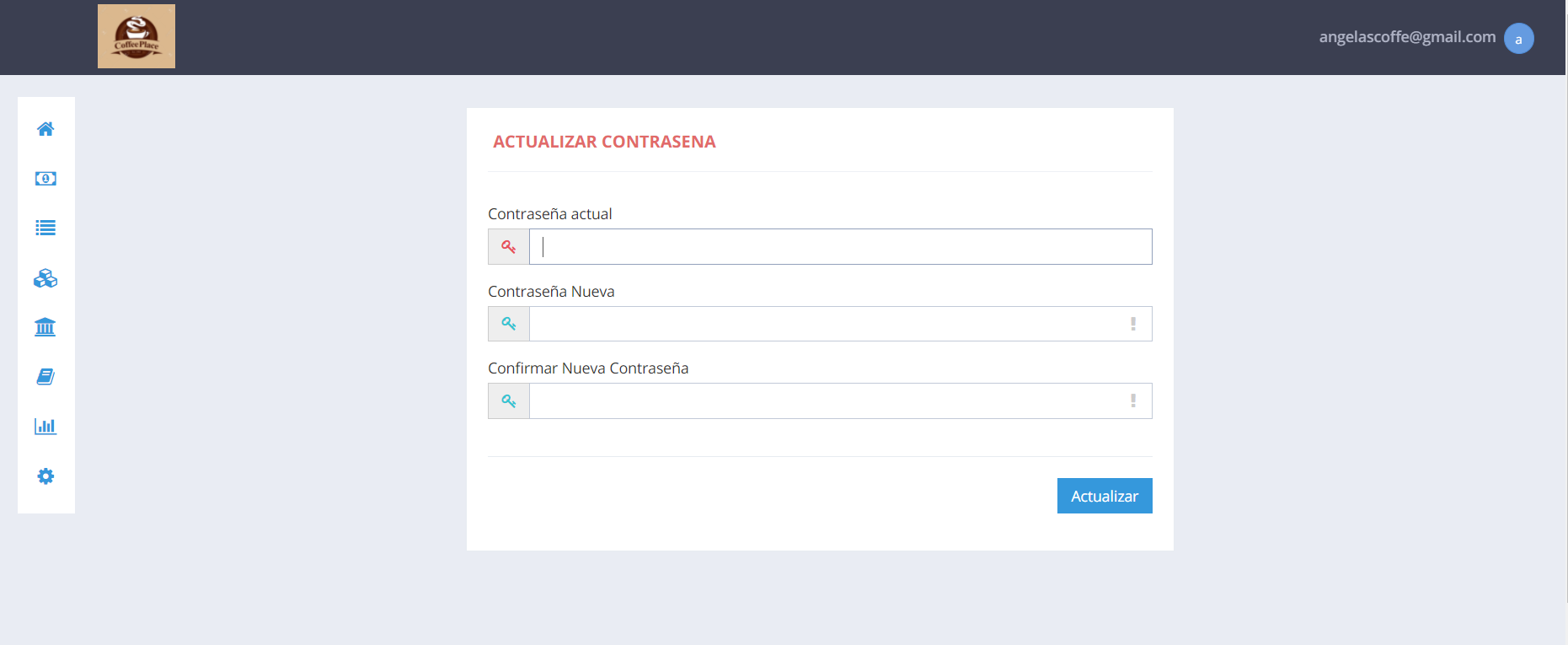Open the angelascoffe@gmail.com account menu
Viewport: 1568px width, 645px height.
[1407, 37]
